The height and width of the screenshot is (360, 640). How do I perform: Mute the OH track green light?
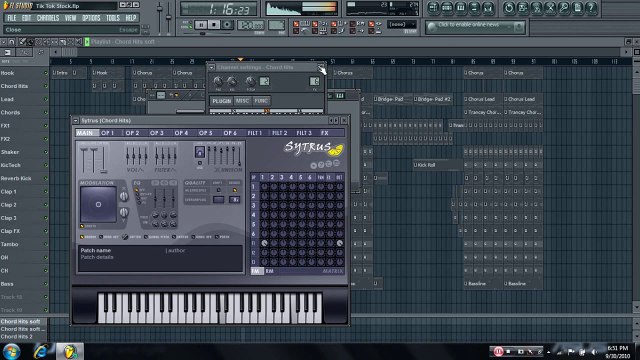pos(46,258)
